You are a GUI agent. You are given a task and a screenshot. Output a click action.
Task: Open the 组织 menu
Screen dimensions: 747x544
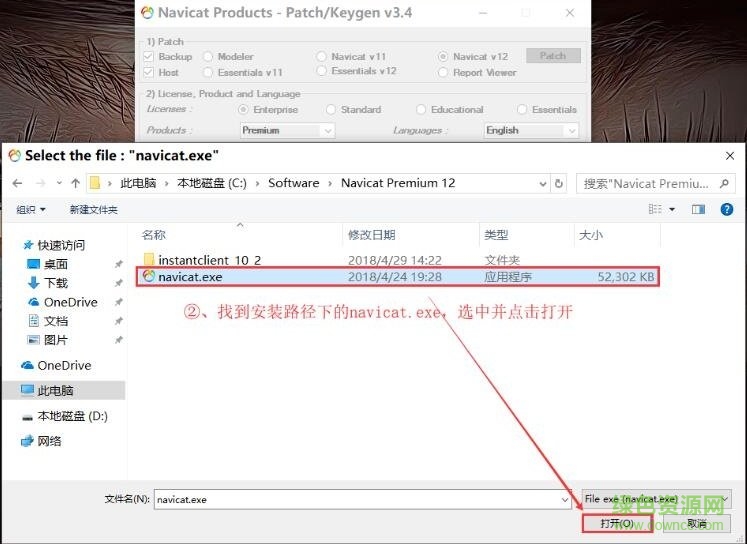tap(31, 209)
